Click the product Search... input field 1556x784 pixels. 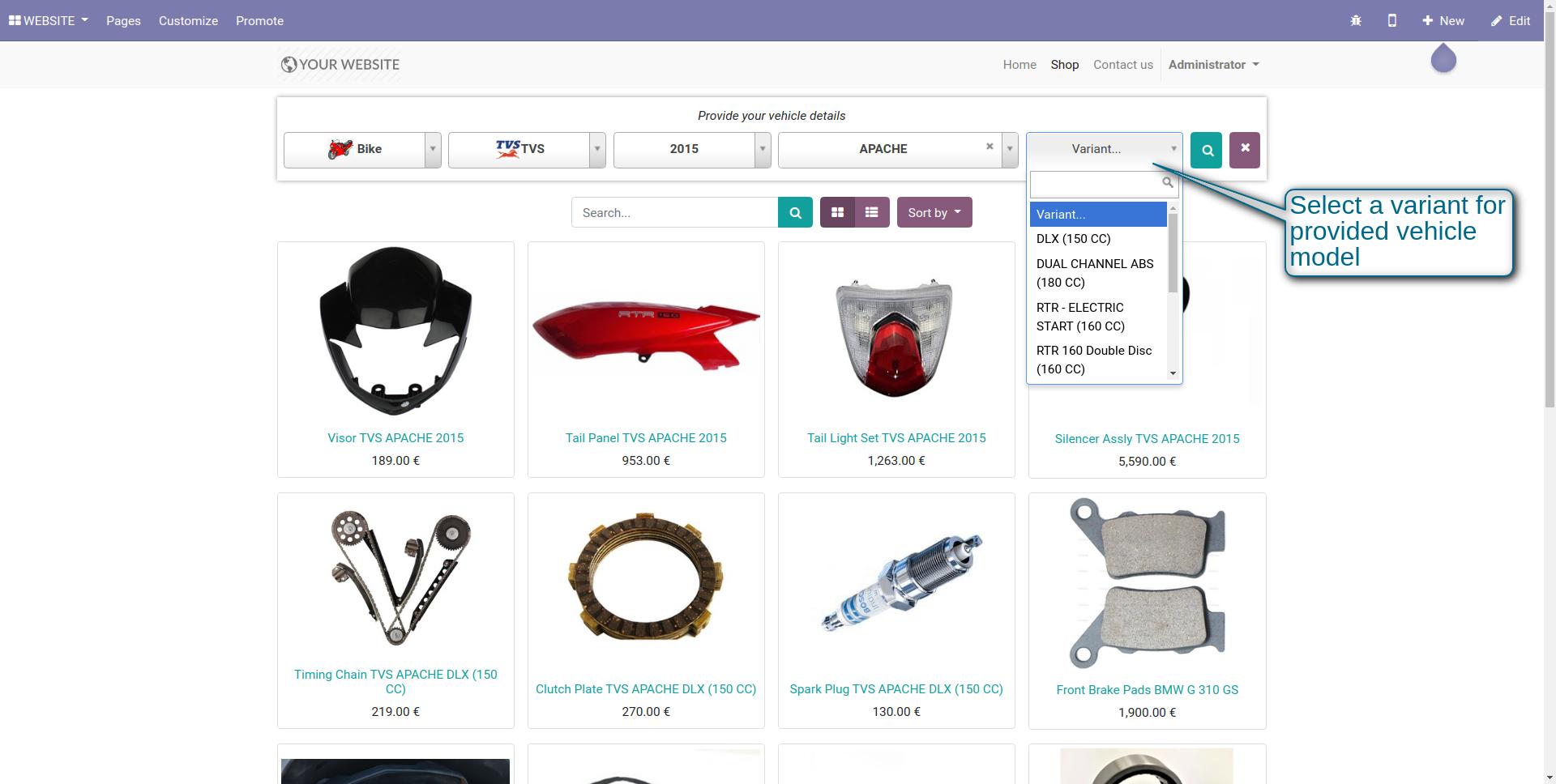tap(674, 212)
